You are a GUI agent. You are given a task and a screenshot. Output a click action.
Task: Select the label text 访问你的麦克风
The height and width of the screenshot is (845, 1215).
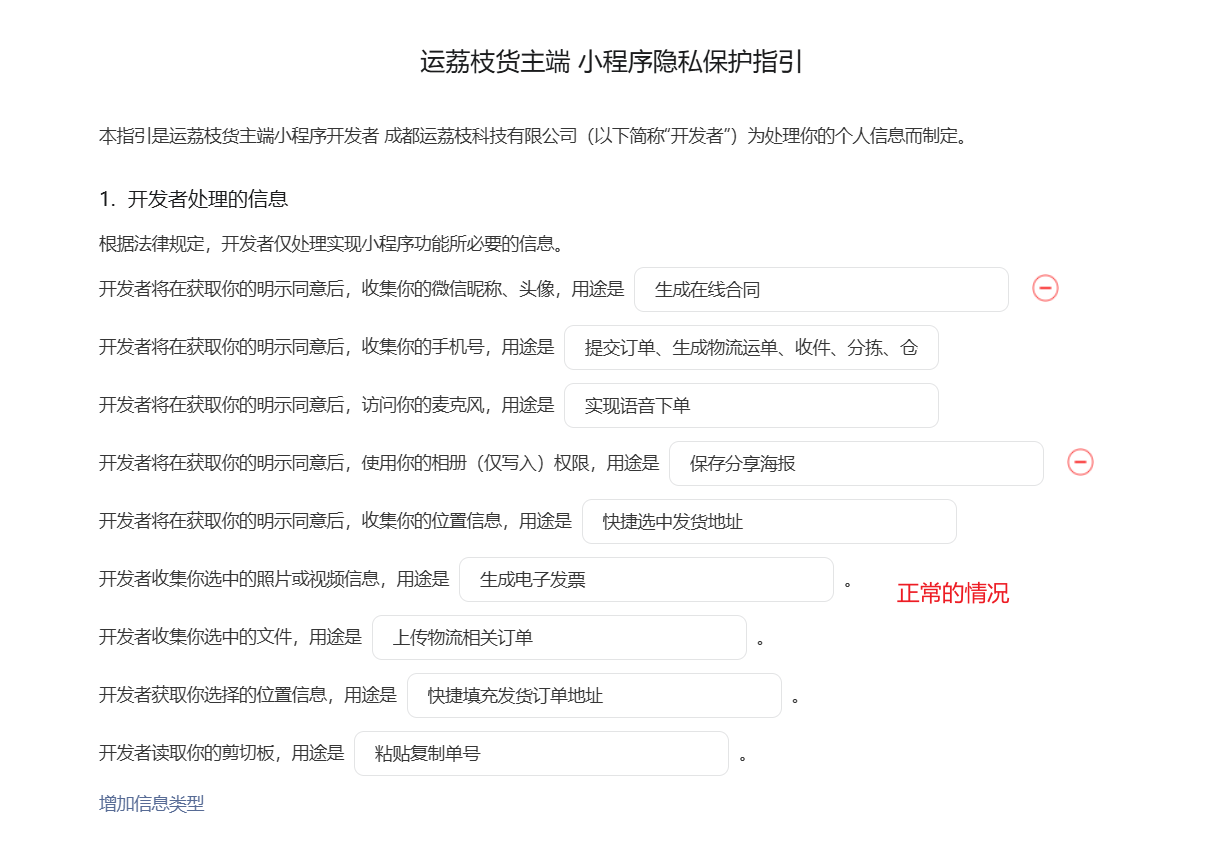[423, 406]
